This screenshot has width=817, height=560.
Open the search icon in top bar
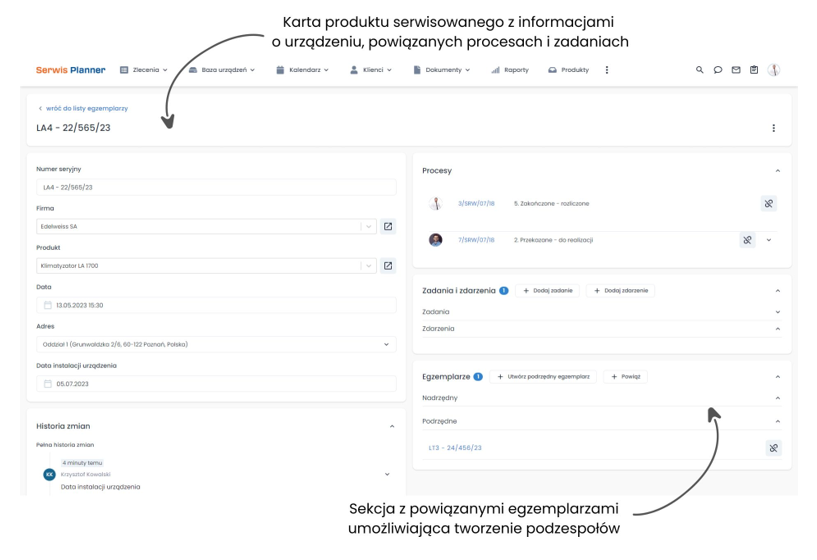(699, 70)
